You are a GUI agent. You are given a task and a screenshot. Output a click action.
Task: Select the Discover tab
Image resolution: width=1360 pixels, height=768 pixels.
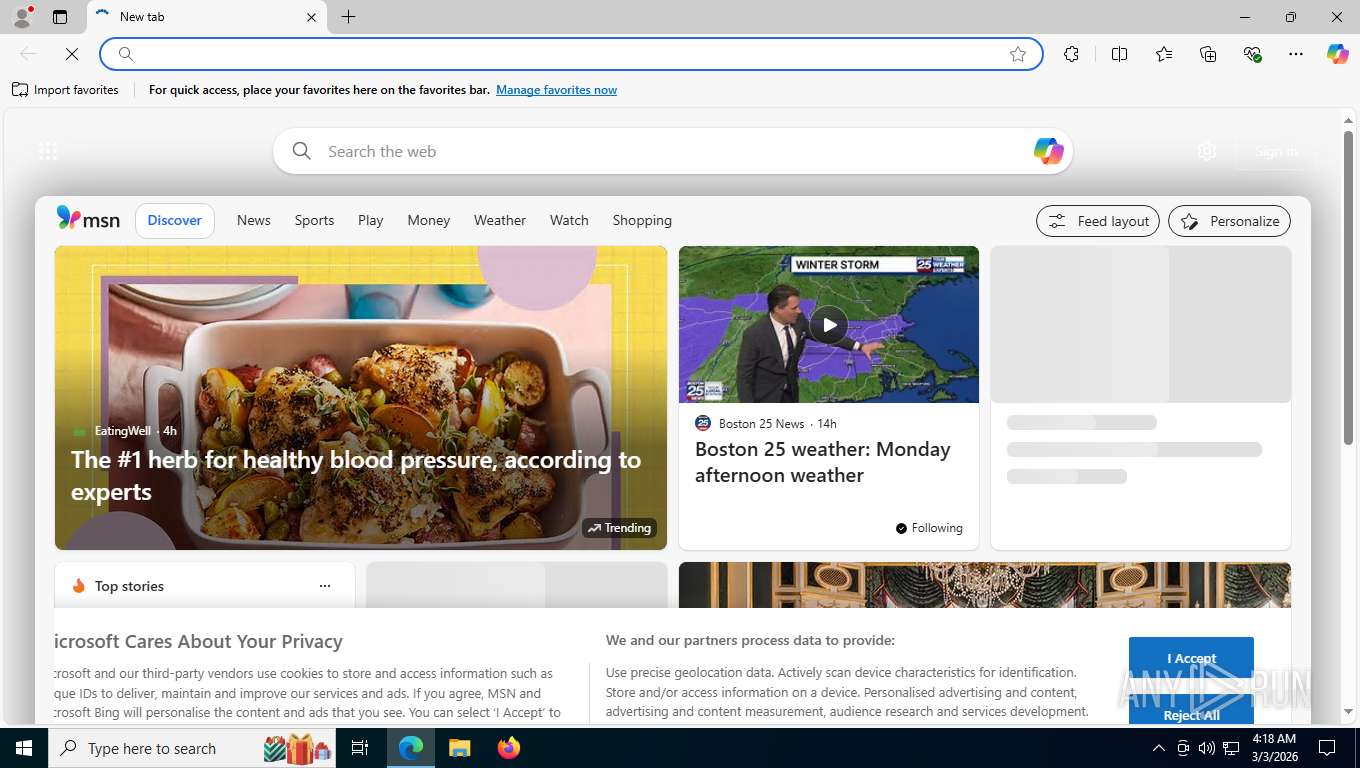tap(175, 220)
